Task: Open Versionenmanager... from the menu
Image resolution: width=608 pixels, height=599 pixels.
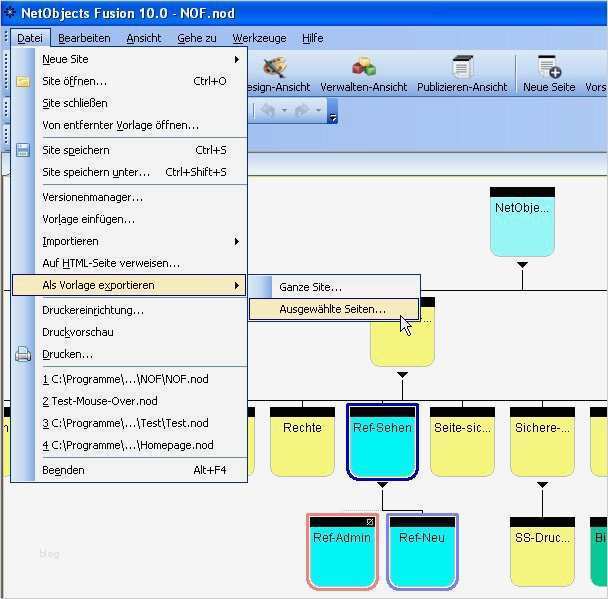Action: pyautogui.click(x=129, y=197)
